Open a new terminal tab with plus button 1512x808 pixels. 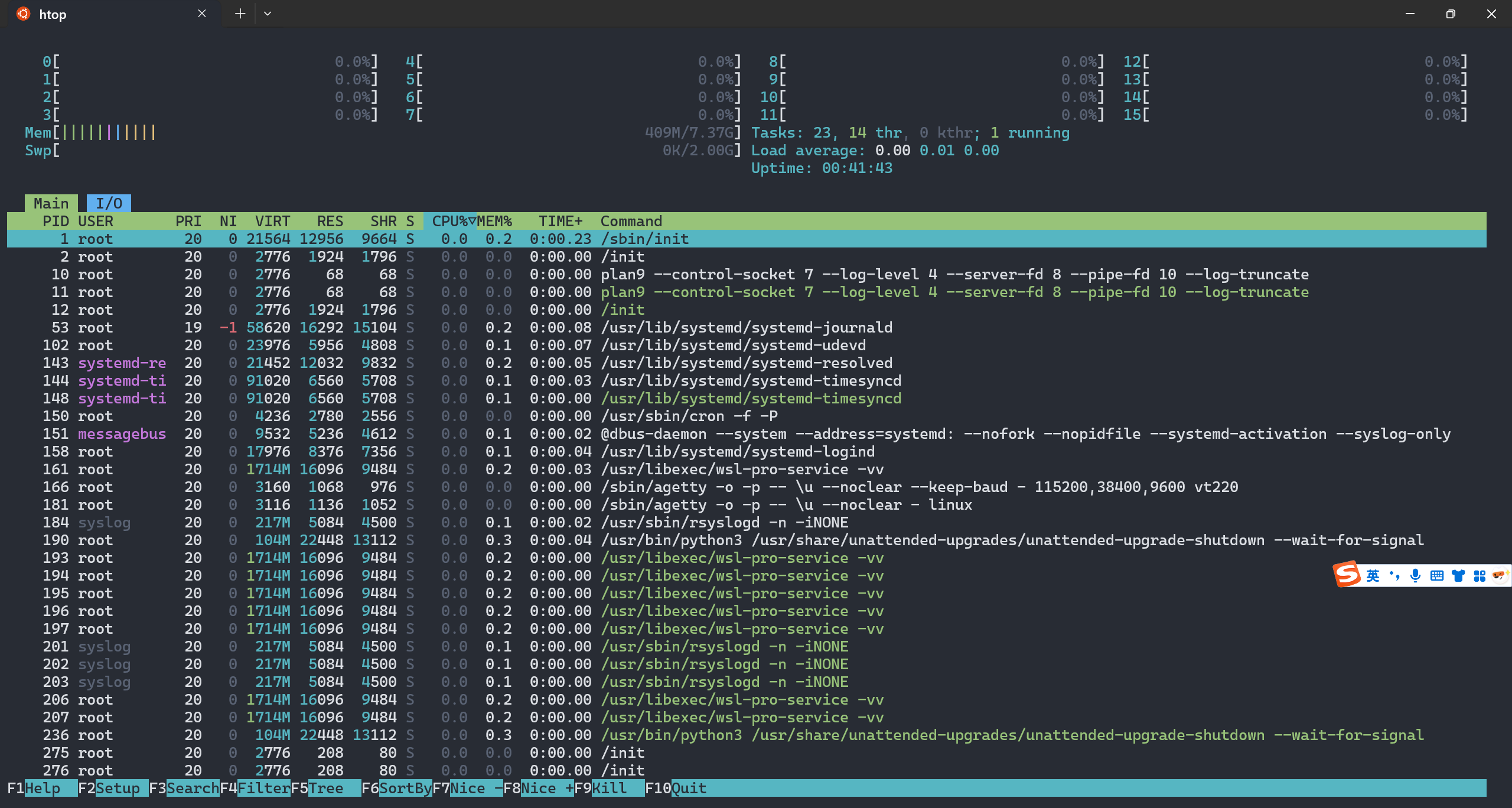(x=240, y=14)
